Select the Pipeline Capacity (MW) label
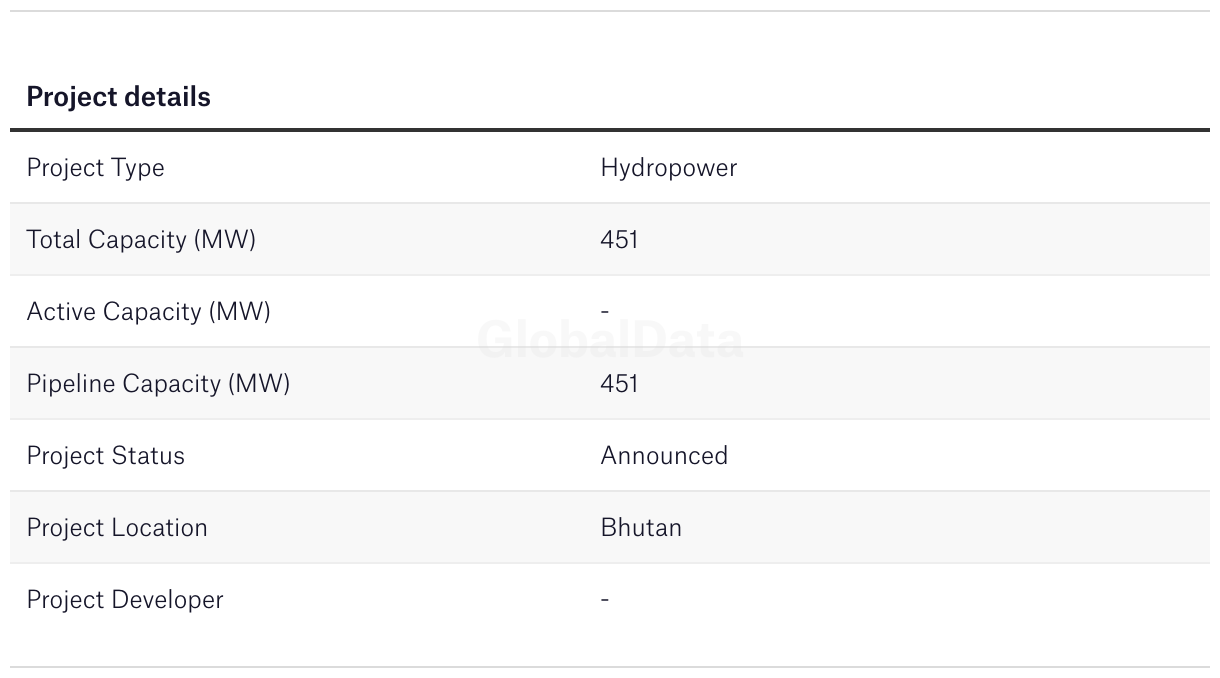The width and height of the screenshot is (1220, 678). pyautogui.click(x=158, y=384)
